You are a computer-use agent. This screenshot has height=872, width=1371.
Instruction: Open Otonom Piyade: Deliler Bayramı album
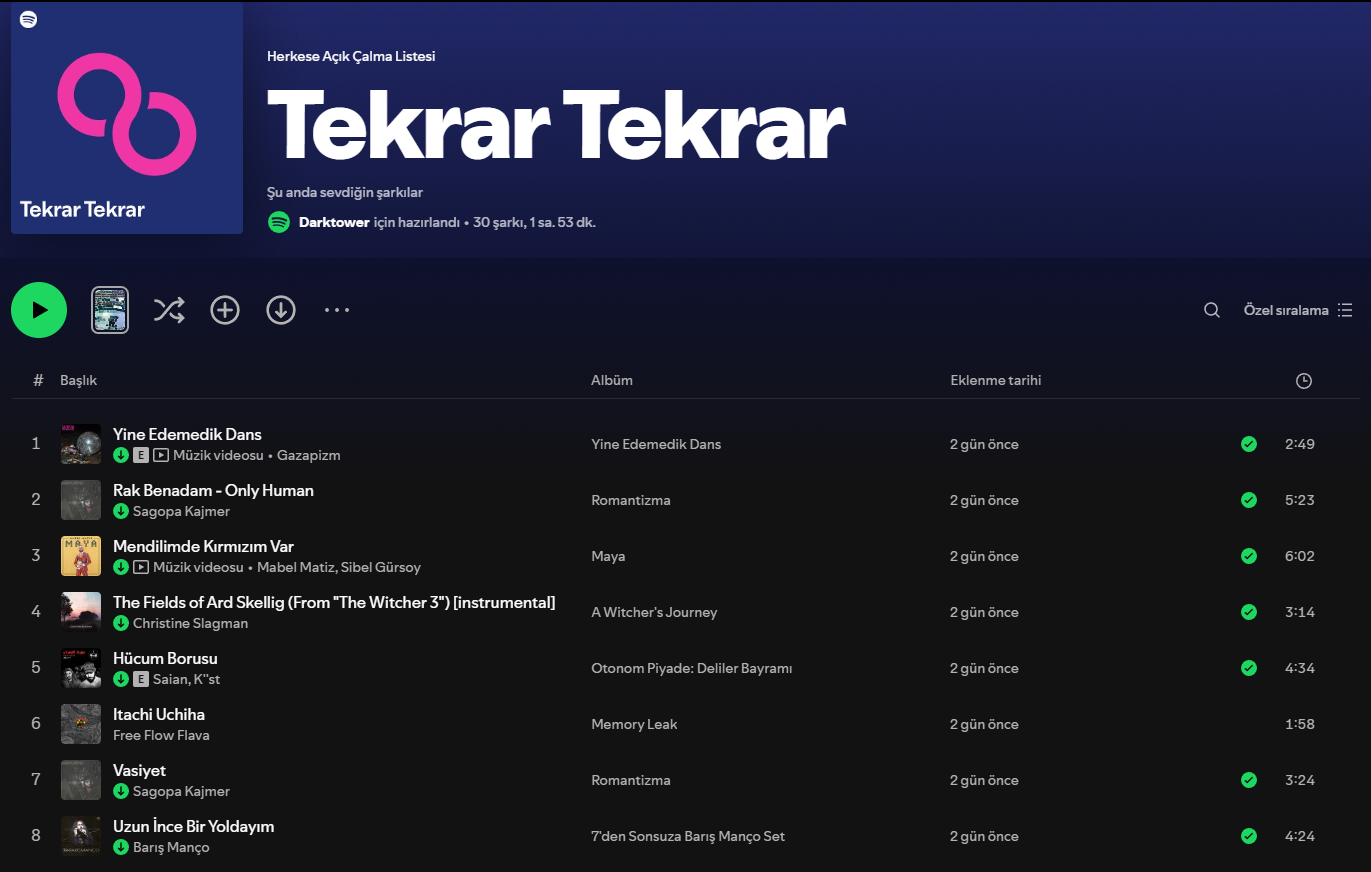(x=691, y=668)
